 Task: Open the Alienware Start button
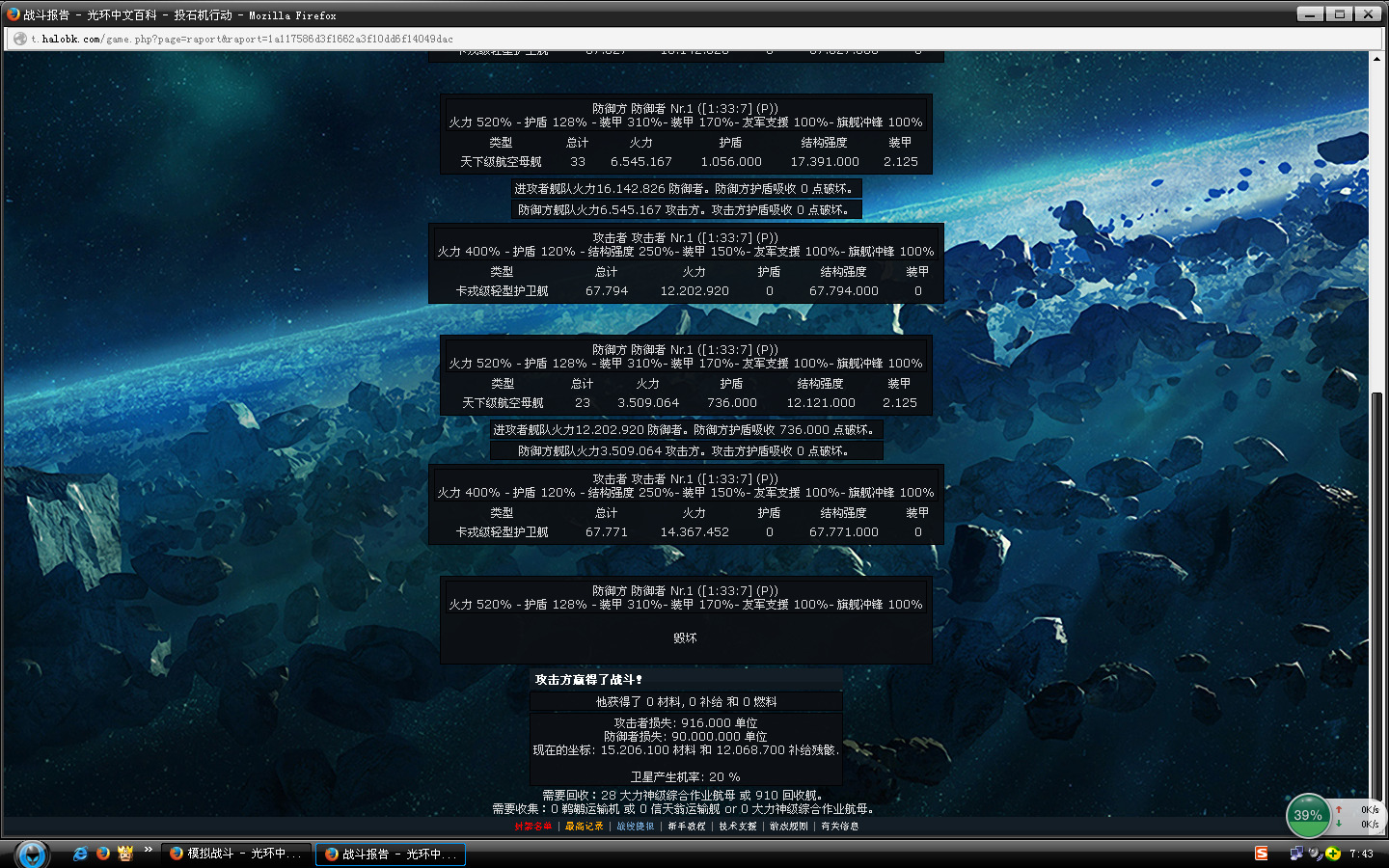click(32, 854)
